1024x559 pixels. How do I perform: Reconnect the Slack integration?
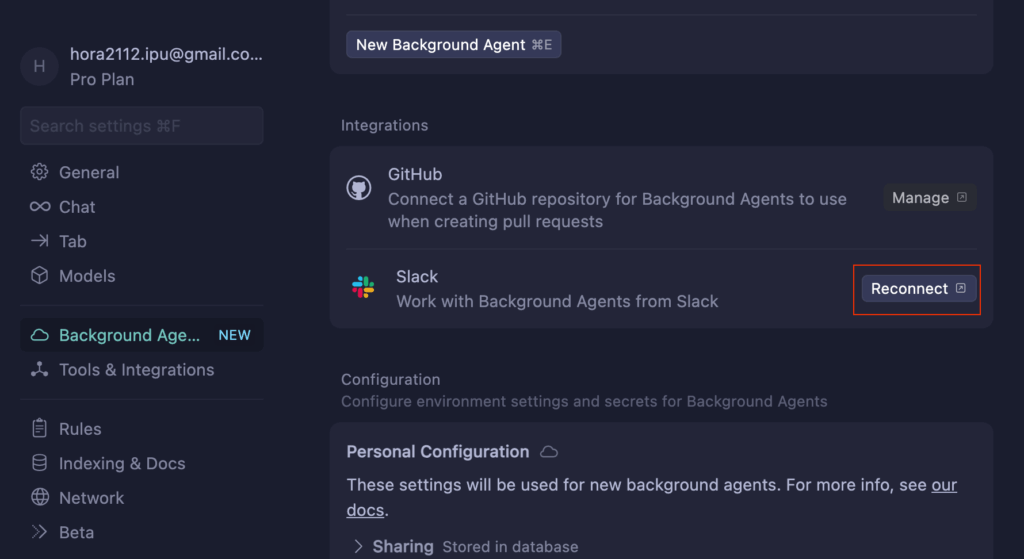(x=919, y=289)
